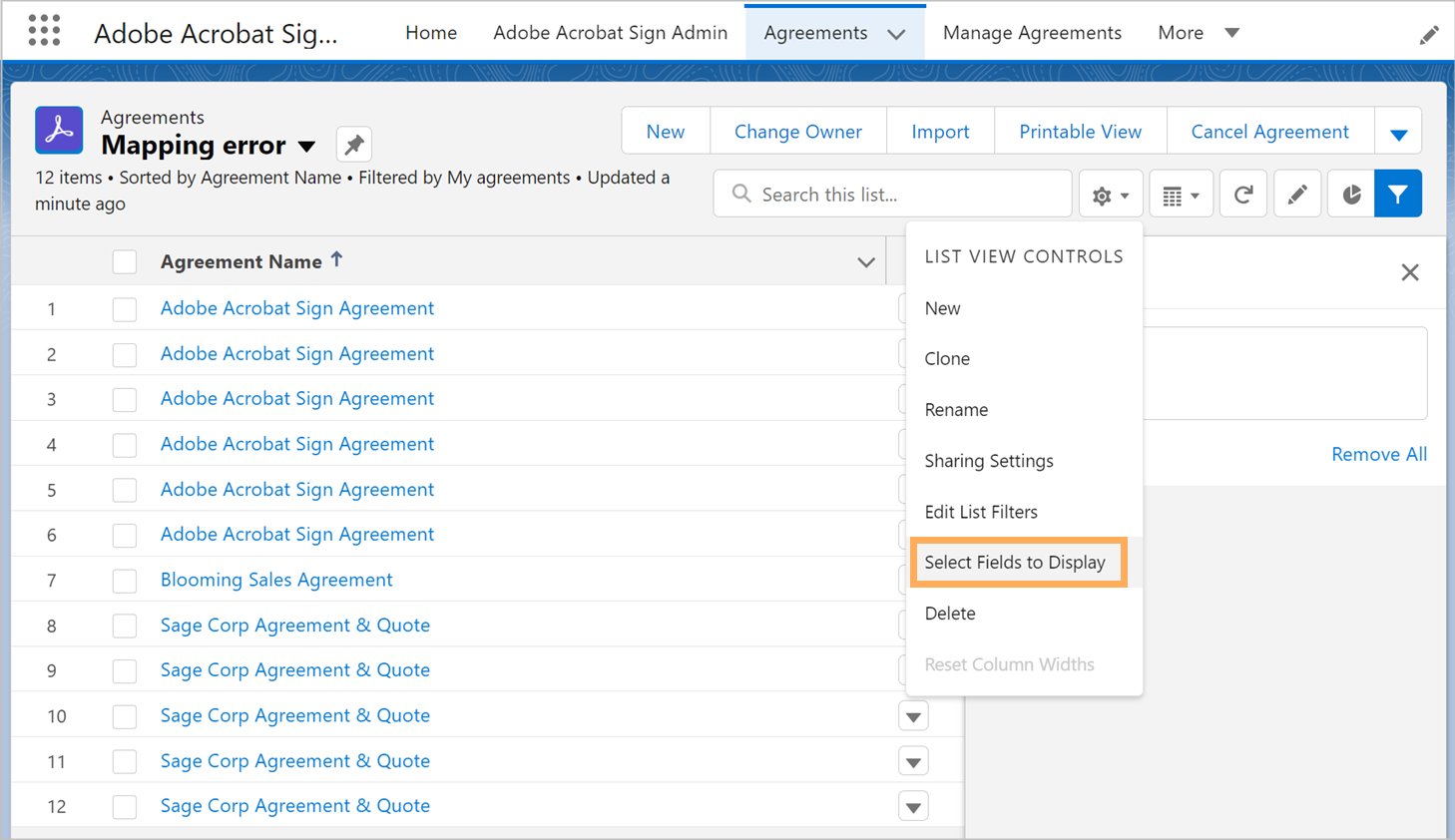Check the select-all checkbox in the header
This screenshot has height=840, width=1455.
coord(125,261)
